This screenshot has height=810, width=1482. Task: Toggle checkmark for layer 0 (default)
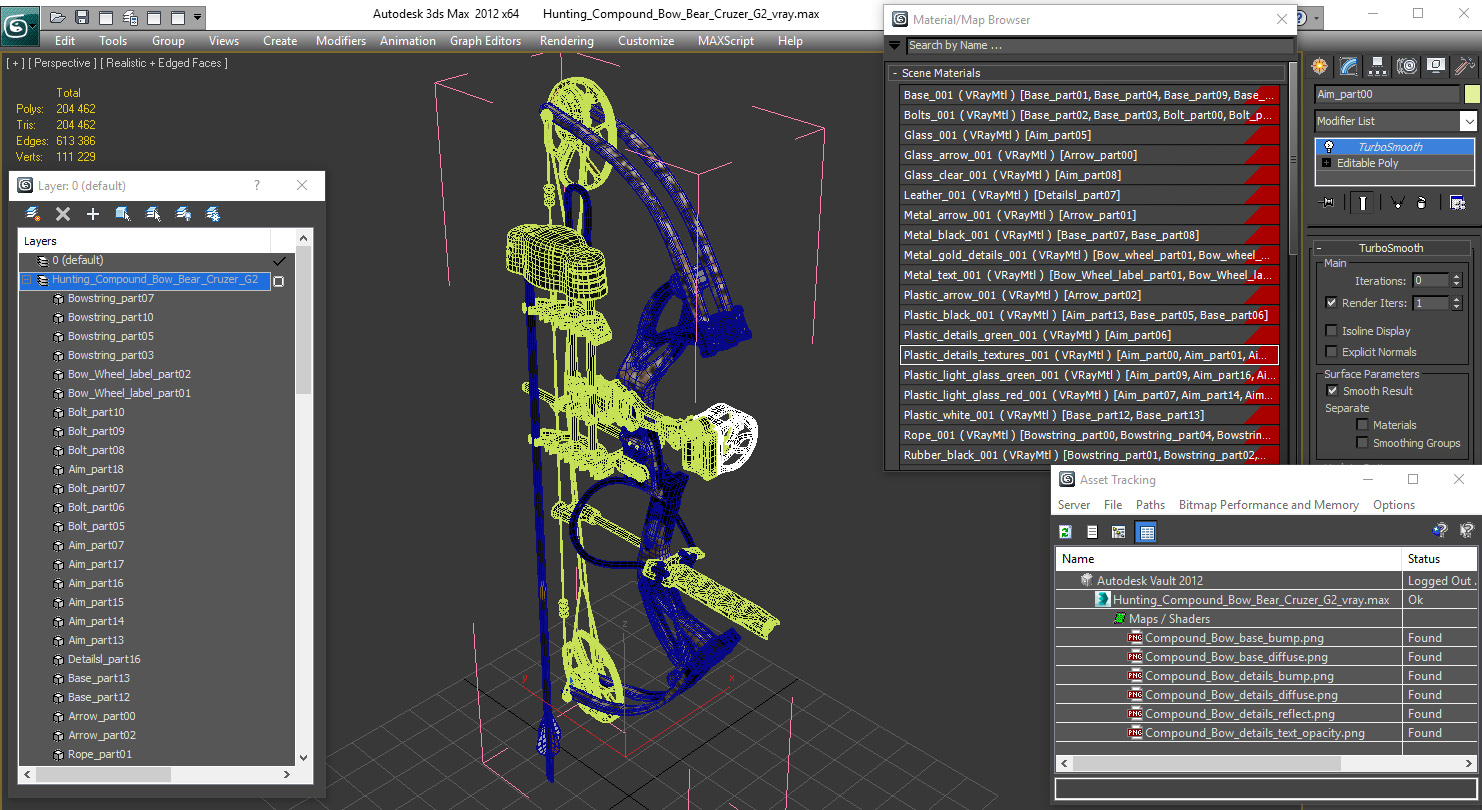pyautogui.click(x=279, y=261)
